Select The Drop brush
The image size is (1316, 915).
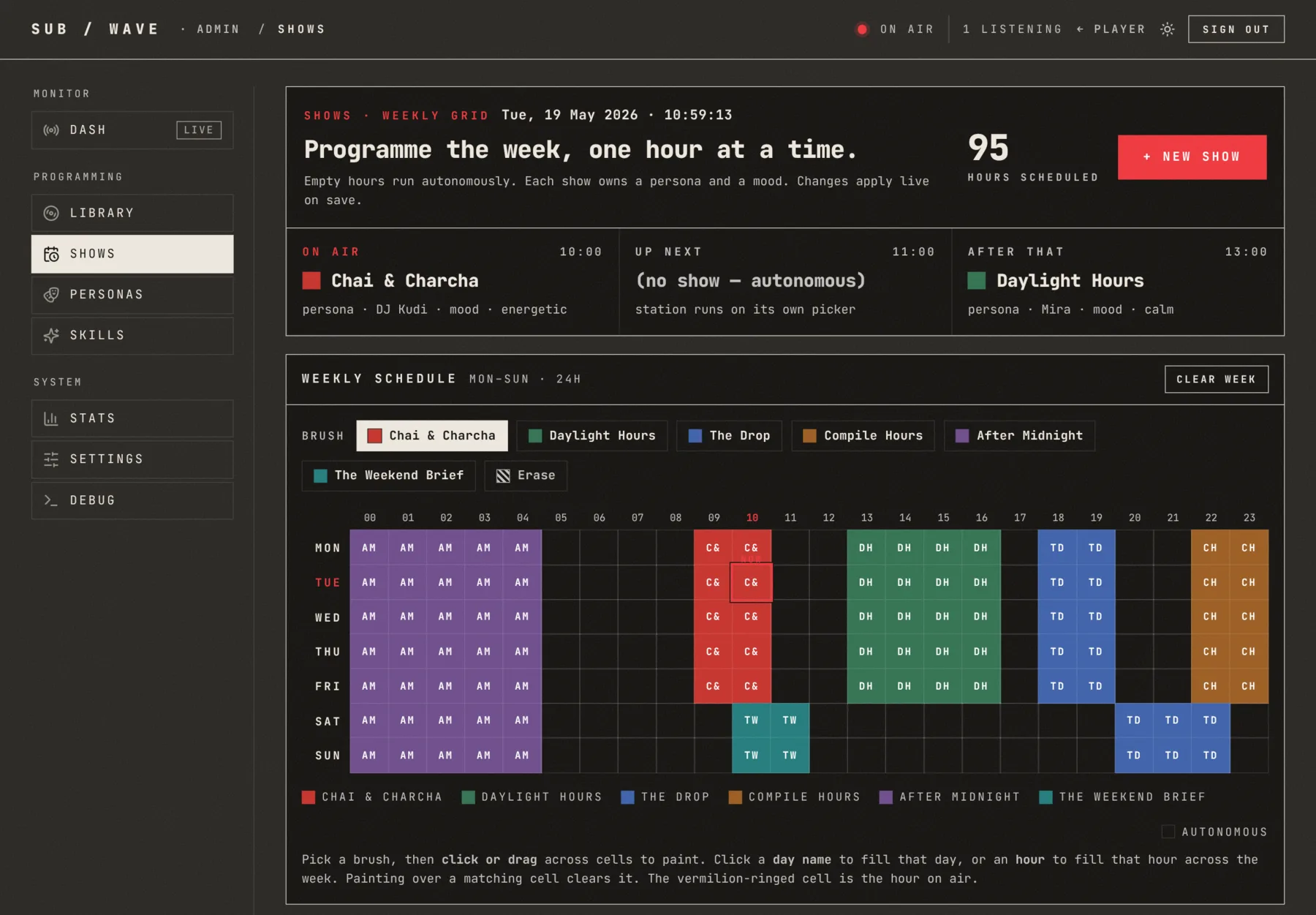coord(729,436)
